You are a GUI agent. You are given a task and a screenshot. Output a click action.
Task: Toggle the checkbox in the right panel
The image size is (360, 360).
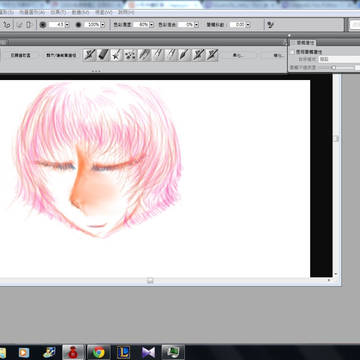click(x=292, y=52)
